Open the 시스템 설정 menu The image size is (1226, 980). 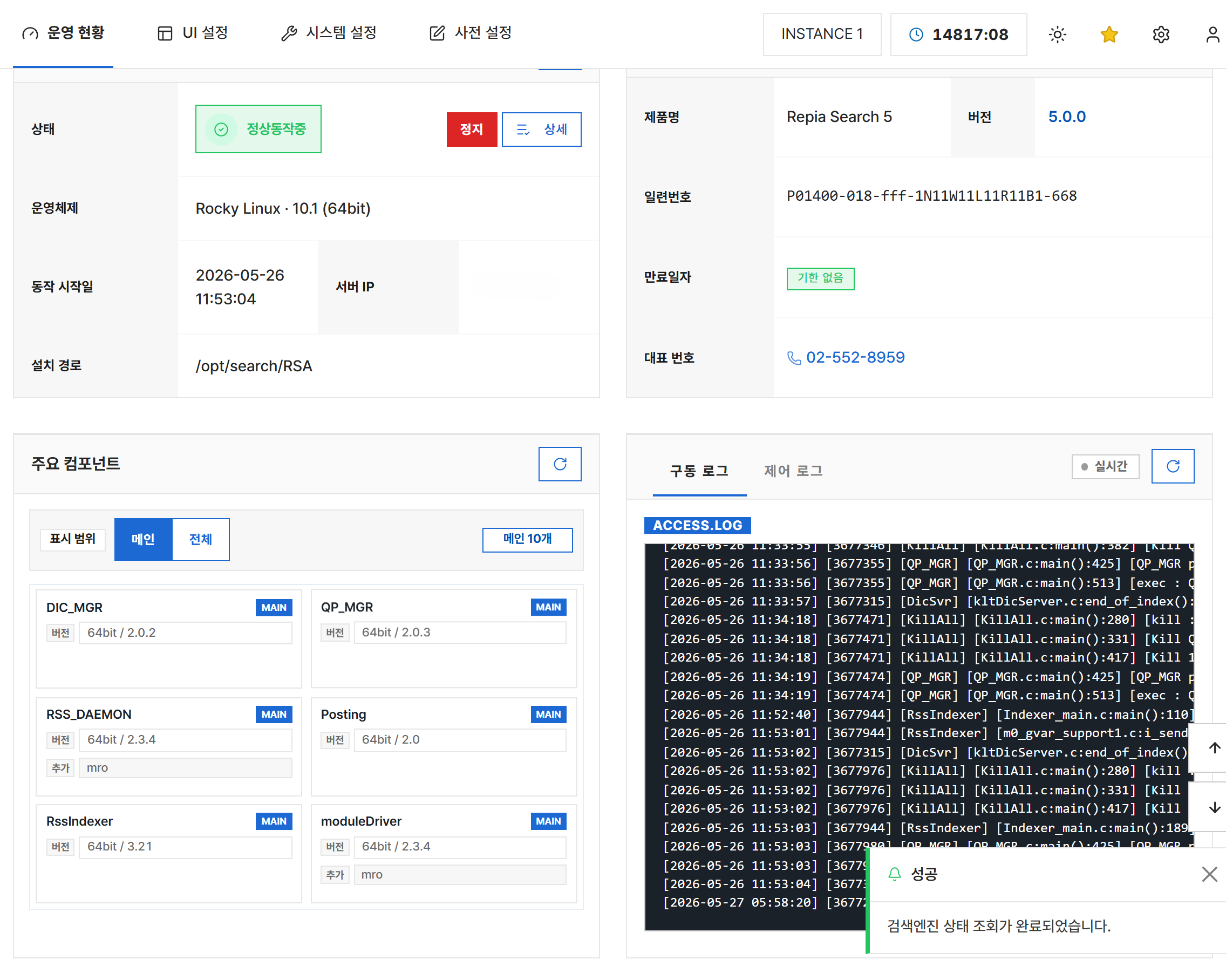(329, 33)
